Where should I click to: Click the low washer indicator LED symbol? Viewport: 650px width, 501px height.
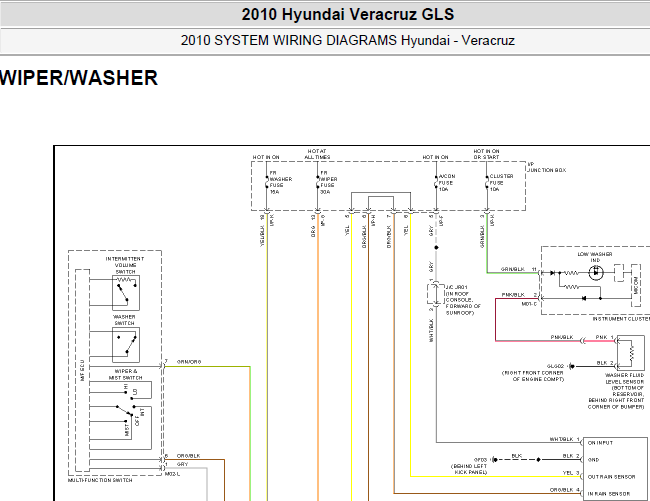[x=597, y=273]
